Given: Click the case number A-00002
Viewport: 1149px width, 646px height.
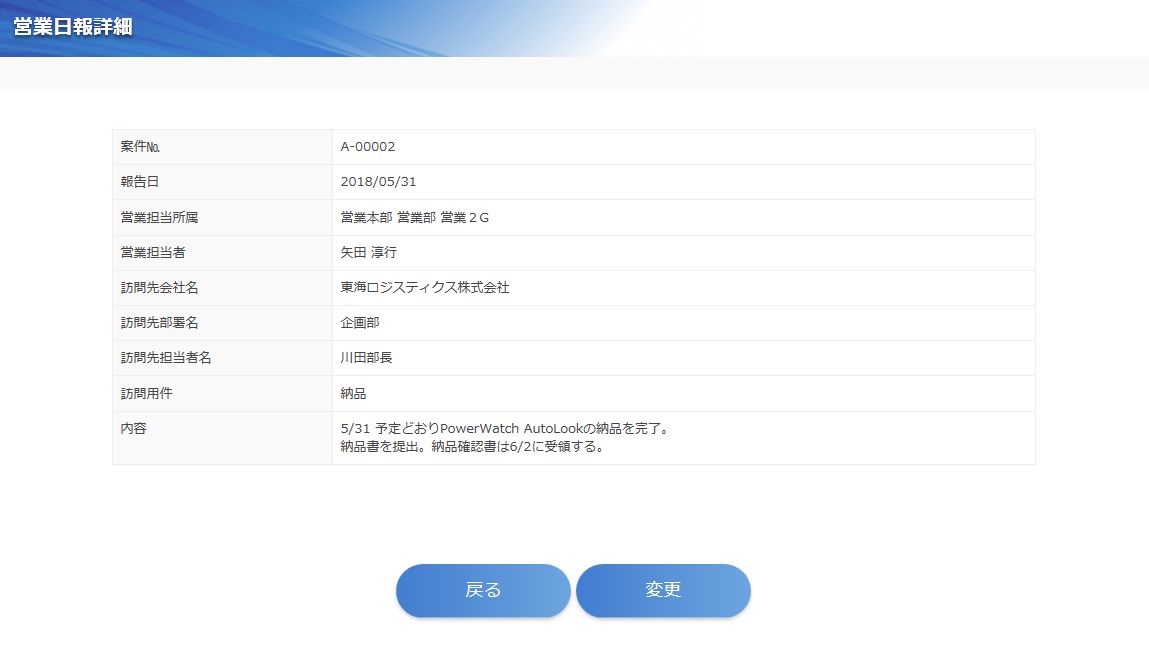Looking at the screenshot, I should [368, 147].
